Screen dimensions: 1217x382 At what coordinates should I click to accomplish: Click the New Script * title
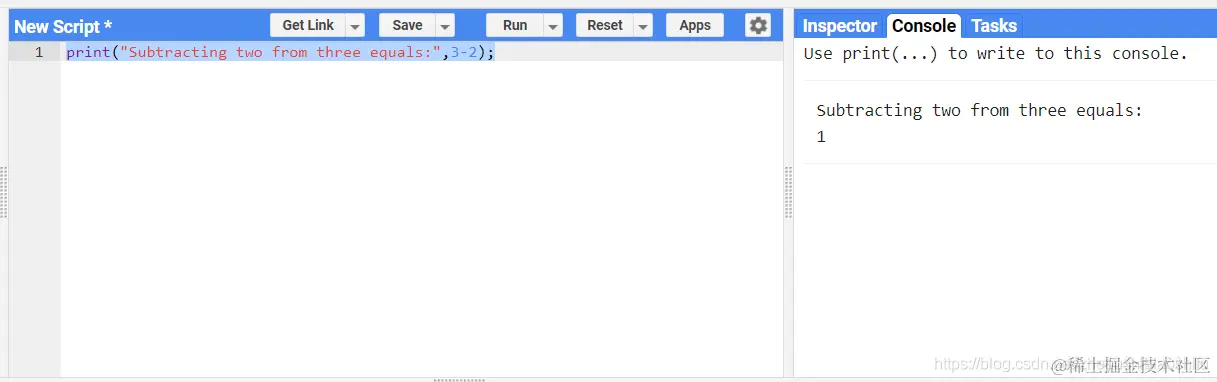63,27
